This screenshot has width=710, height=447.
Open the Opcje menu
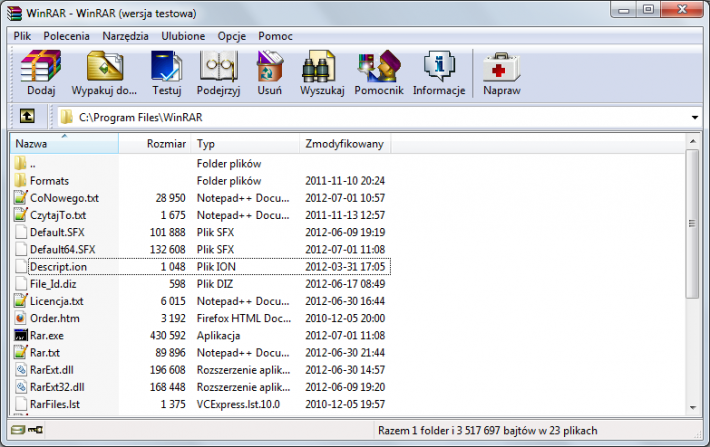[232, 36]
